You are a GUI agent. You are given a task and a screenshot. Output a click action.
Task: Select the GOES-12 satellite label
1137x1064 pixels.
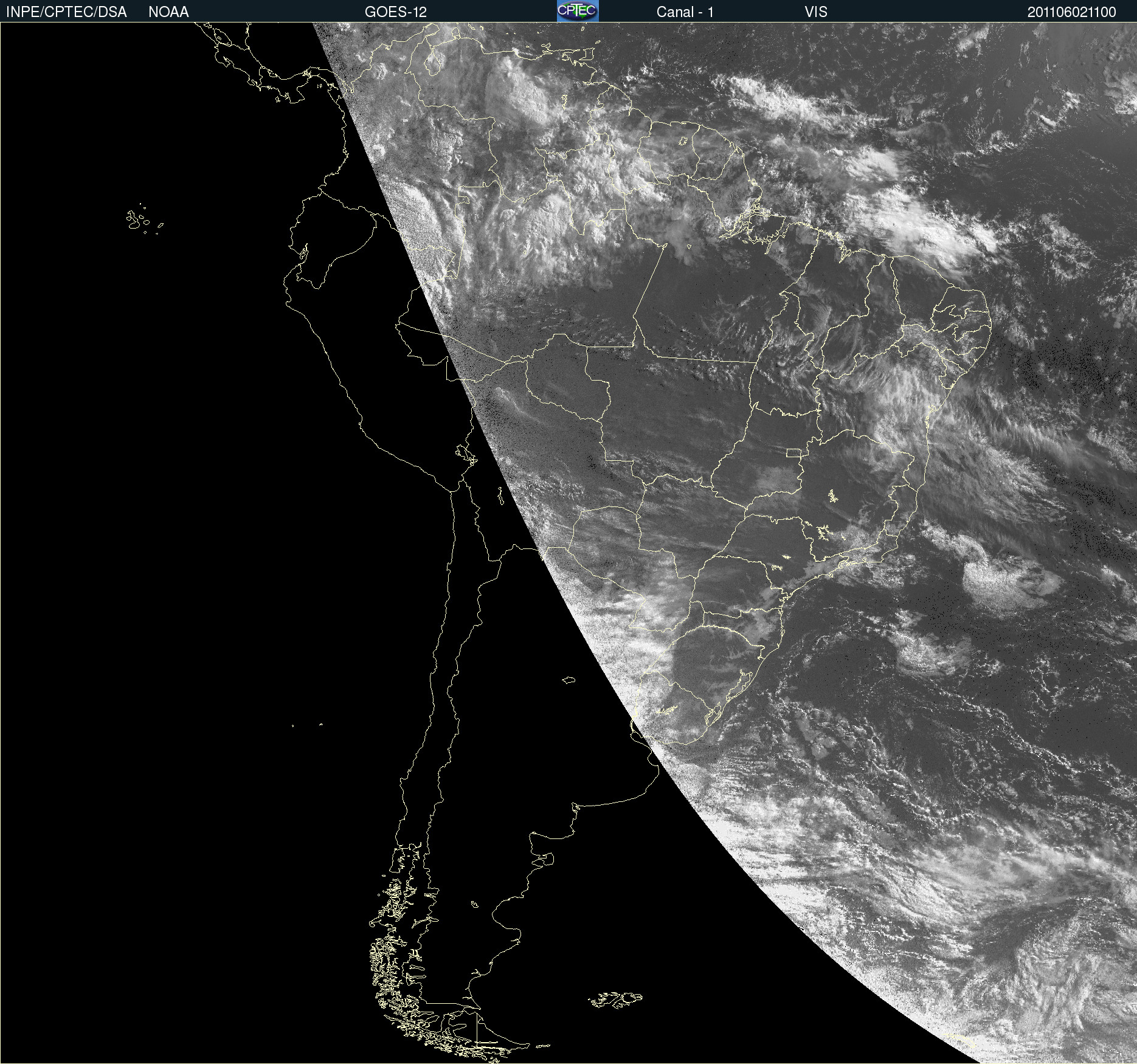[x=396, y=12]
